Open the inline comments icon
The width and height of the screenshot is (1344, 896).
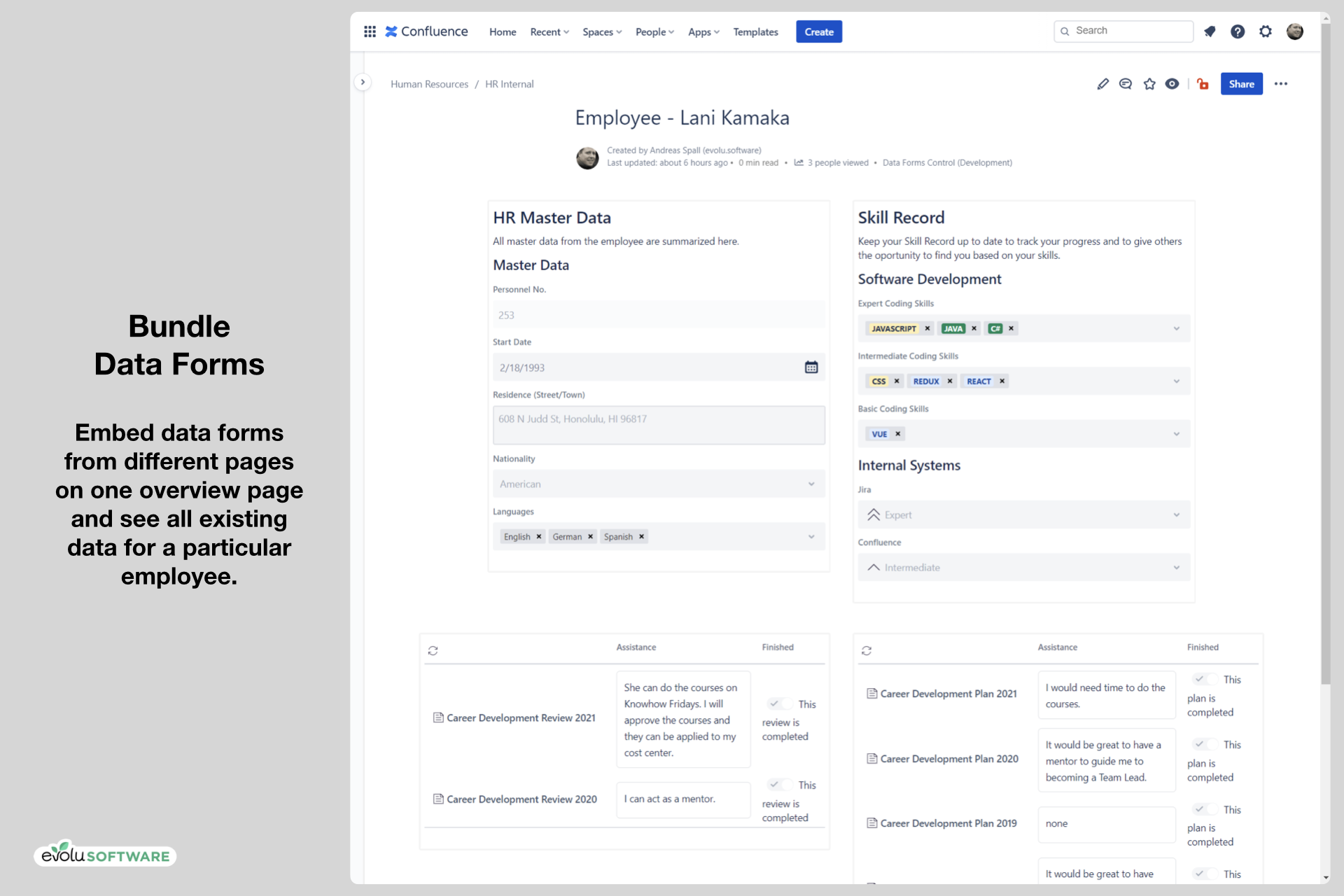(1126, 84)
